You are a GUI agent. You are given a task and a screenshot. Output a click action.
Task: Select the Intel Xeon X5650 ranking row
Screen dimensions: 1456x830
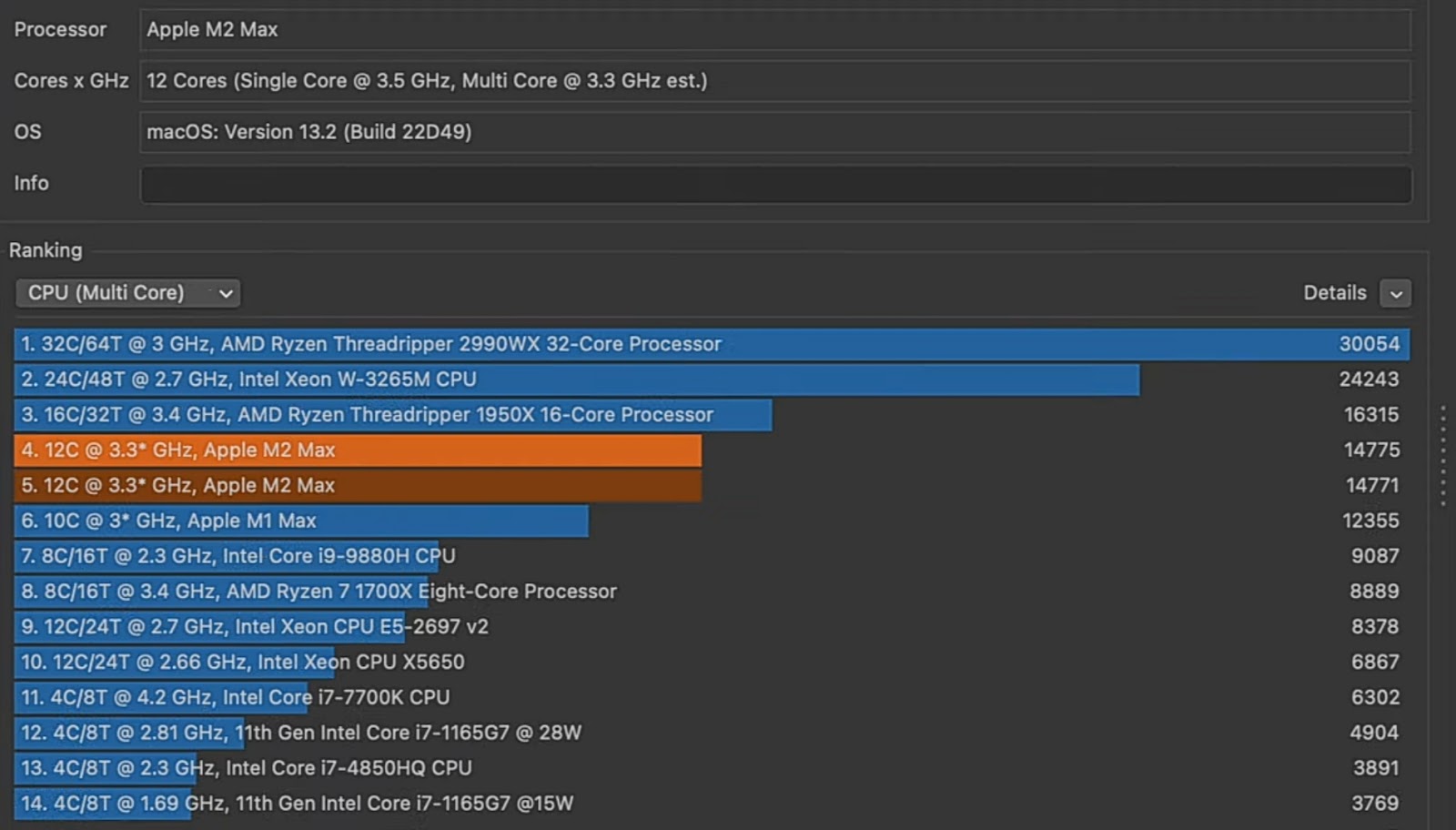click(712, 663)
